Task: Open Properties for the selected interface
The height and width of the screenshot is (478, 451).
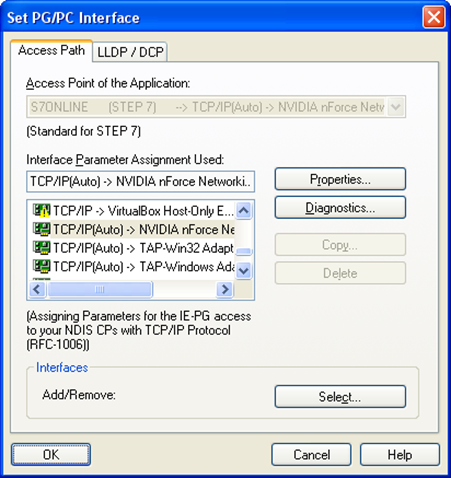Action: point(340,179)
